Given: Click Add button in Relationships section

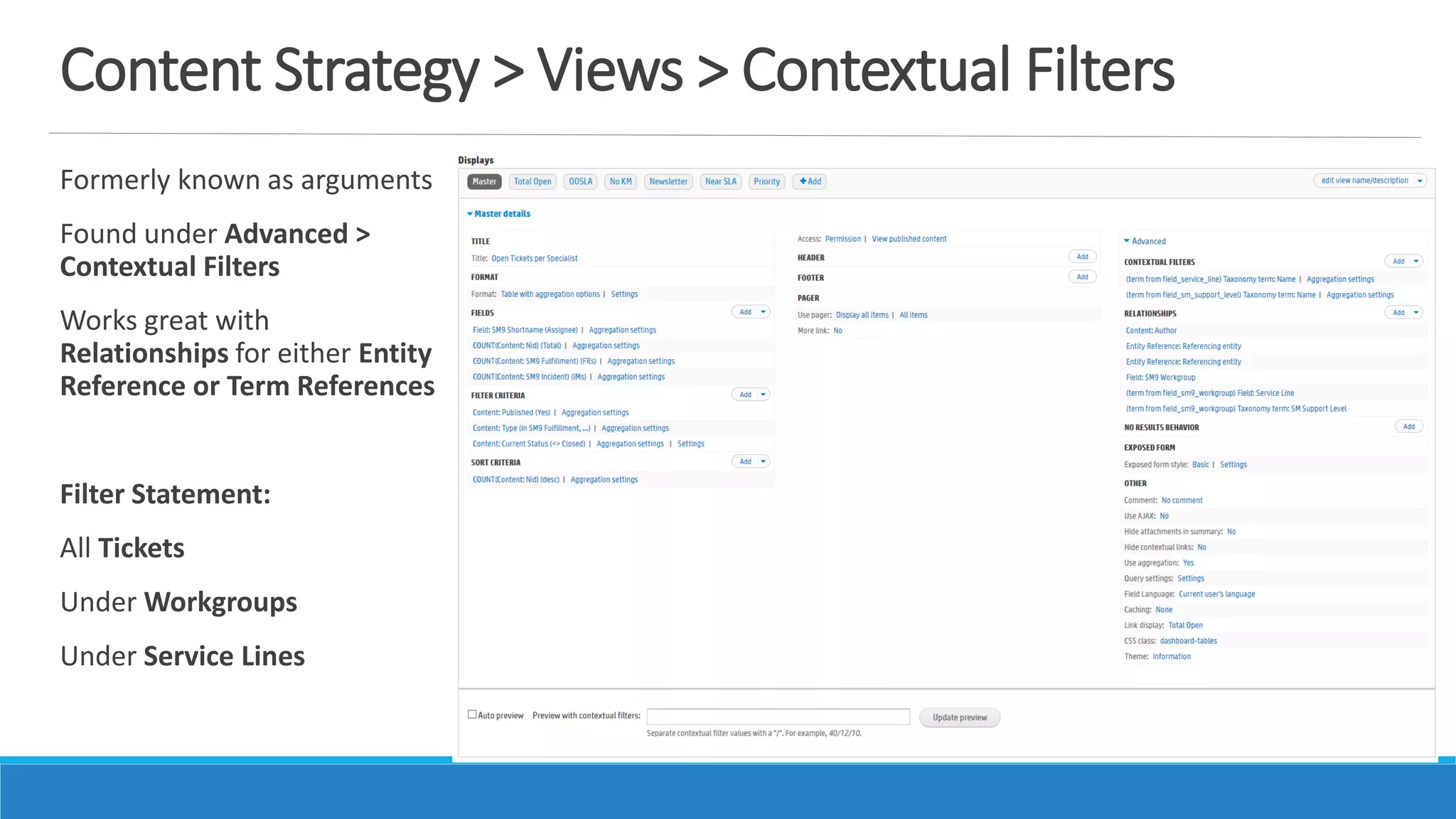Looking at the screenshot, I should (1398, 312).
